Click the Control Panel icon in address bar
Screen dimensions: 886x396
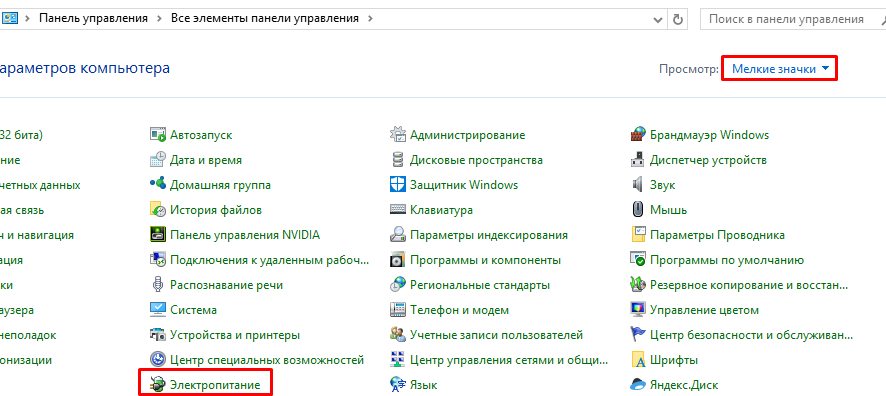[x=10, y=18]
